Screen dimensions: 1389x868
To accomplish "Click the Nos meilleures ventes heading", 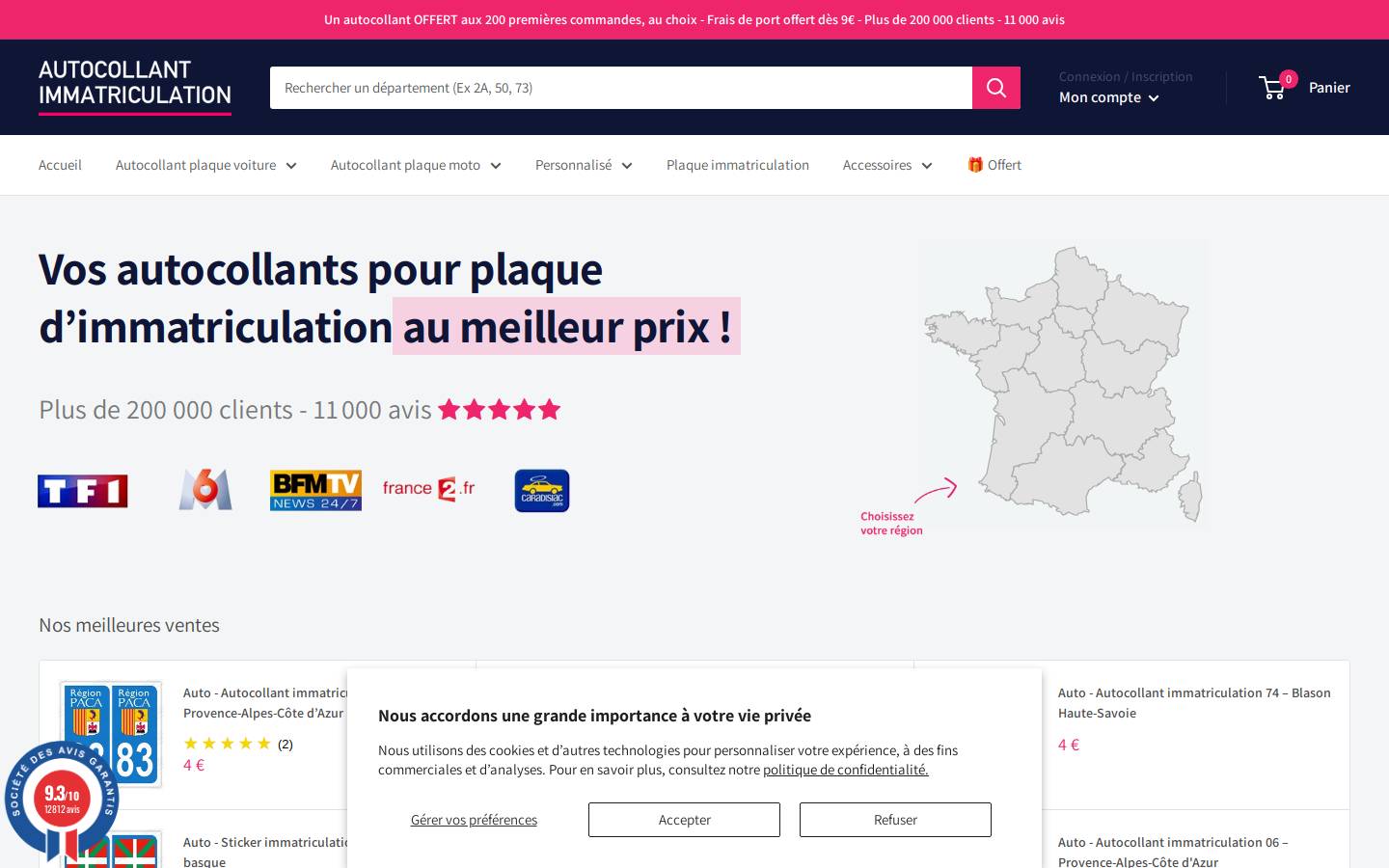I will point(129,625).
